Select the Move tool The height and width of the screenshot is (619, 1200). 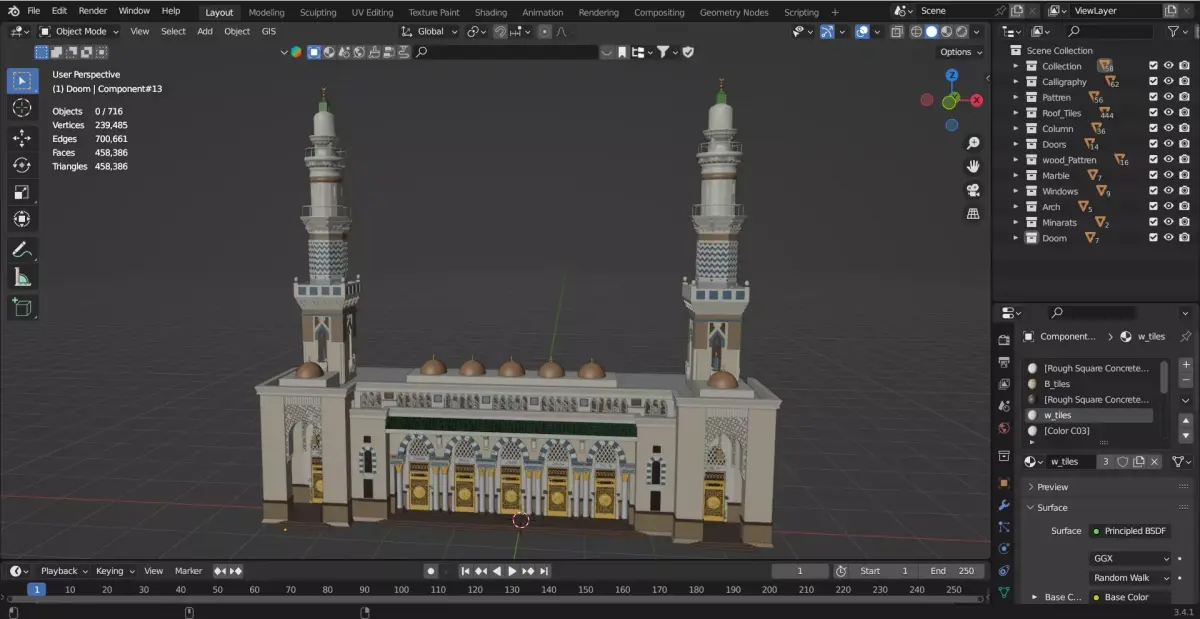pyautogui.click(x=22, y=137)
